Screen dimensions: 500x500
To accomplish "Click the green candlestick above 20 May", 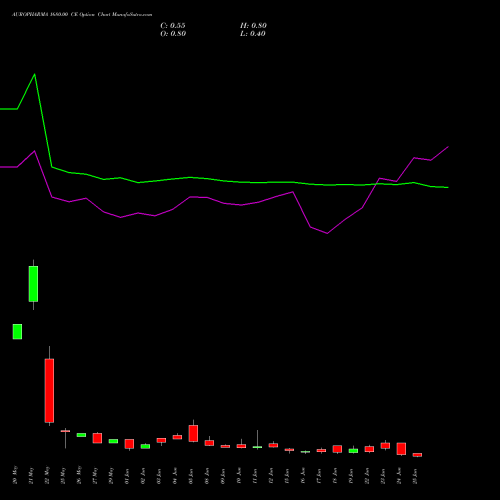I will coord(17,332).
